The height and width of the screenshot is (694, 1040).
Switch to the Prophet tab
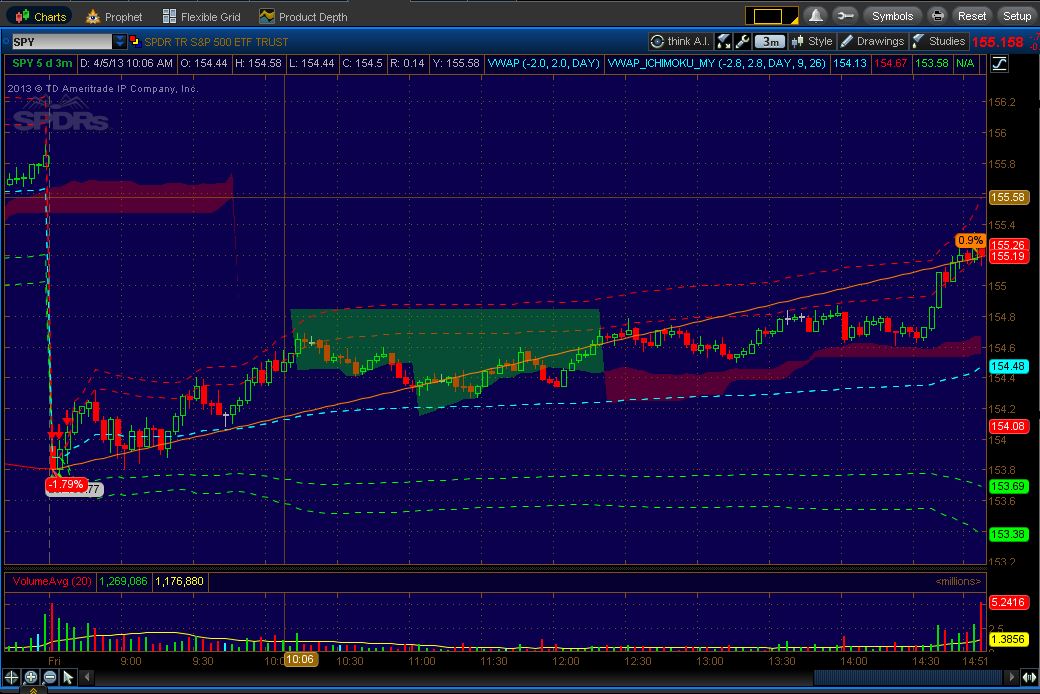[114, 17]
